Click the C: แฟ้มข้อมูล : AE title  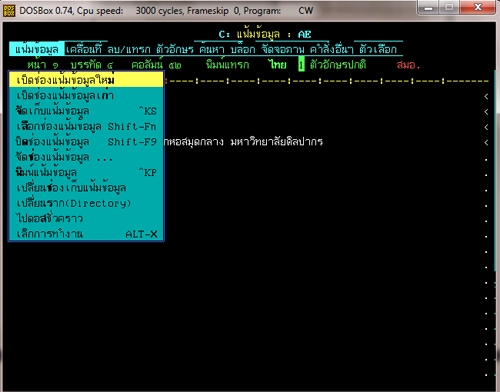coord(265,34)
